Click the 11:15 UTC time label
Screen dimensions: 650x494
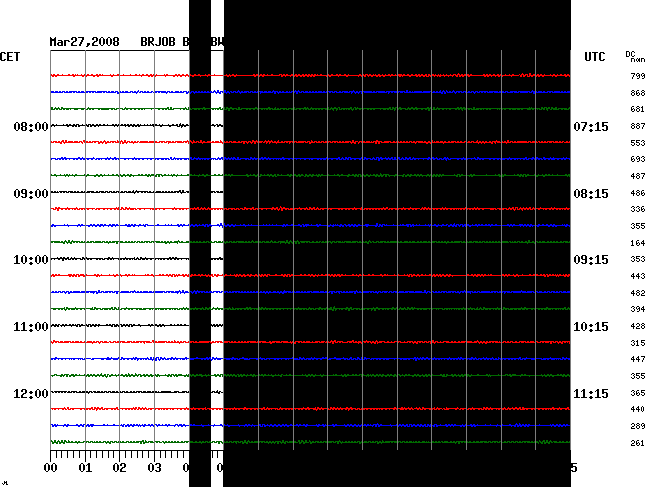click(x=591, y=393)
